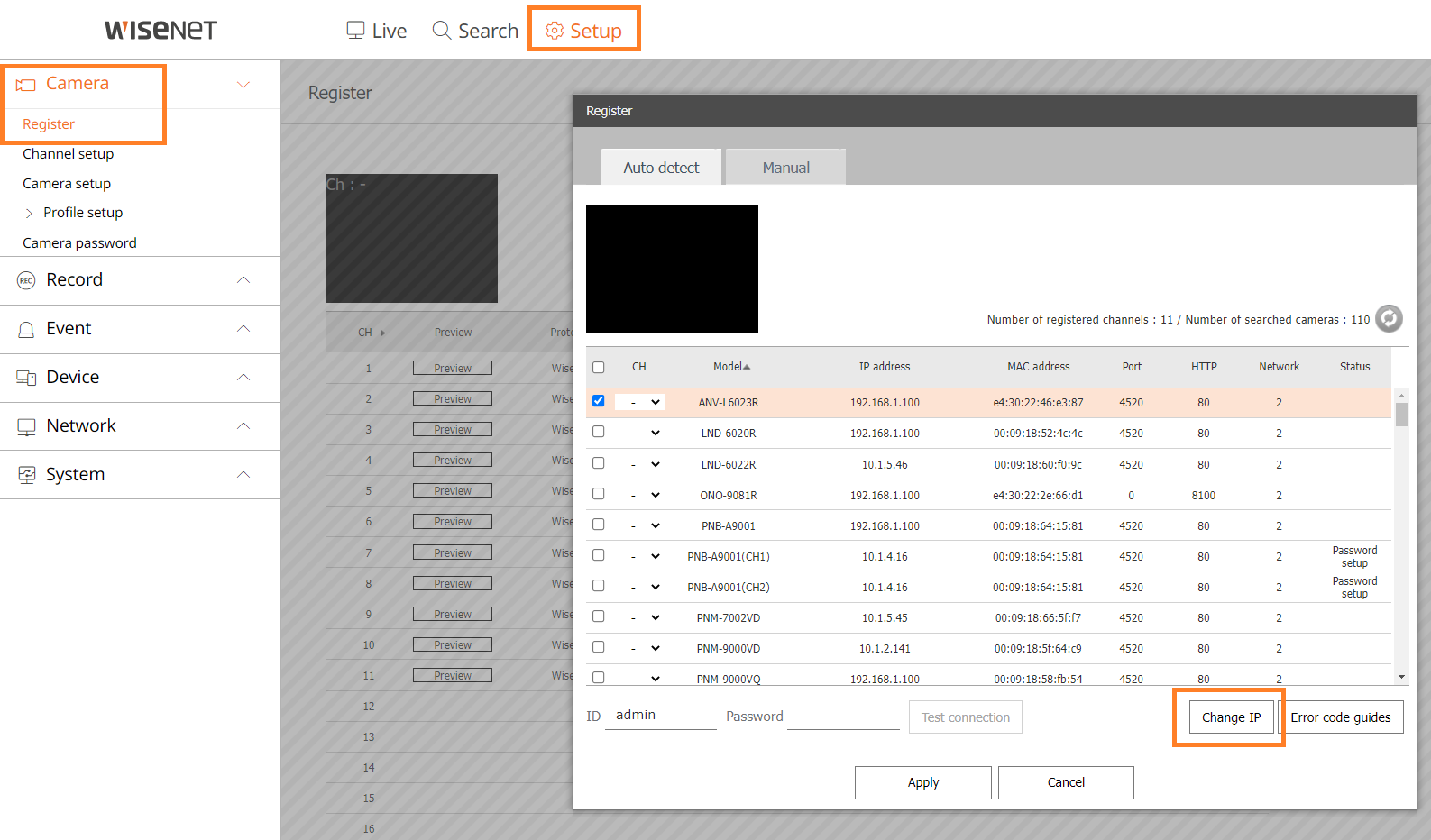Click the ID input field
This screenshot has height=840, width=1431.
[661, 716]
